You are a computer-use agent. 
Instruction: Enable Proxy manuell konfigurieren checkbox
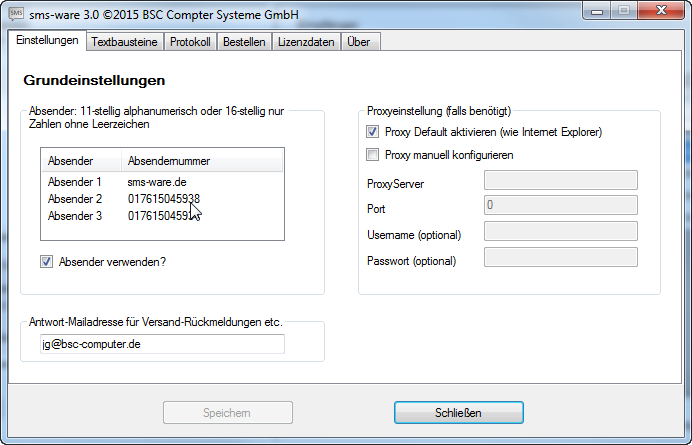point(372,155)
